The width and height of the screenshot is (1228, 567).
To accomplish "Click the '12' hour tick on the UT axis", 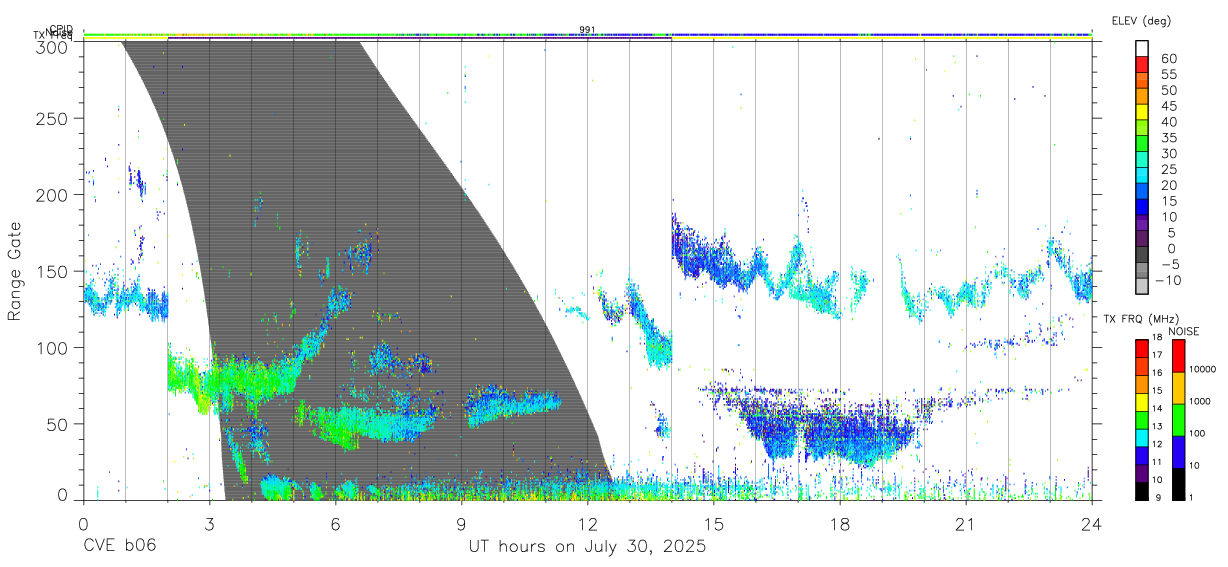I will click(588, 523).
